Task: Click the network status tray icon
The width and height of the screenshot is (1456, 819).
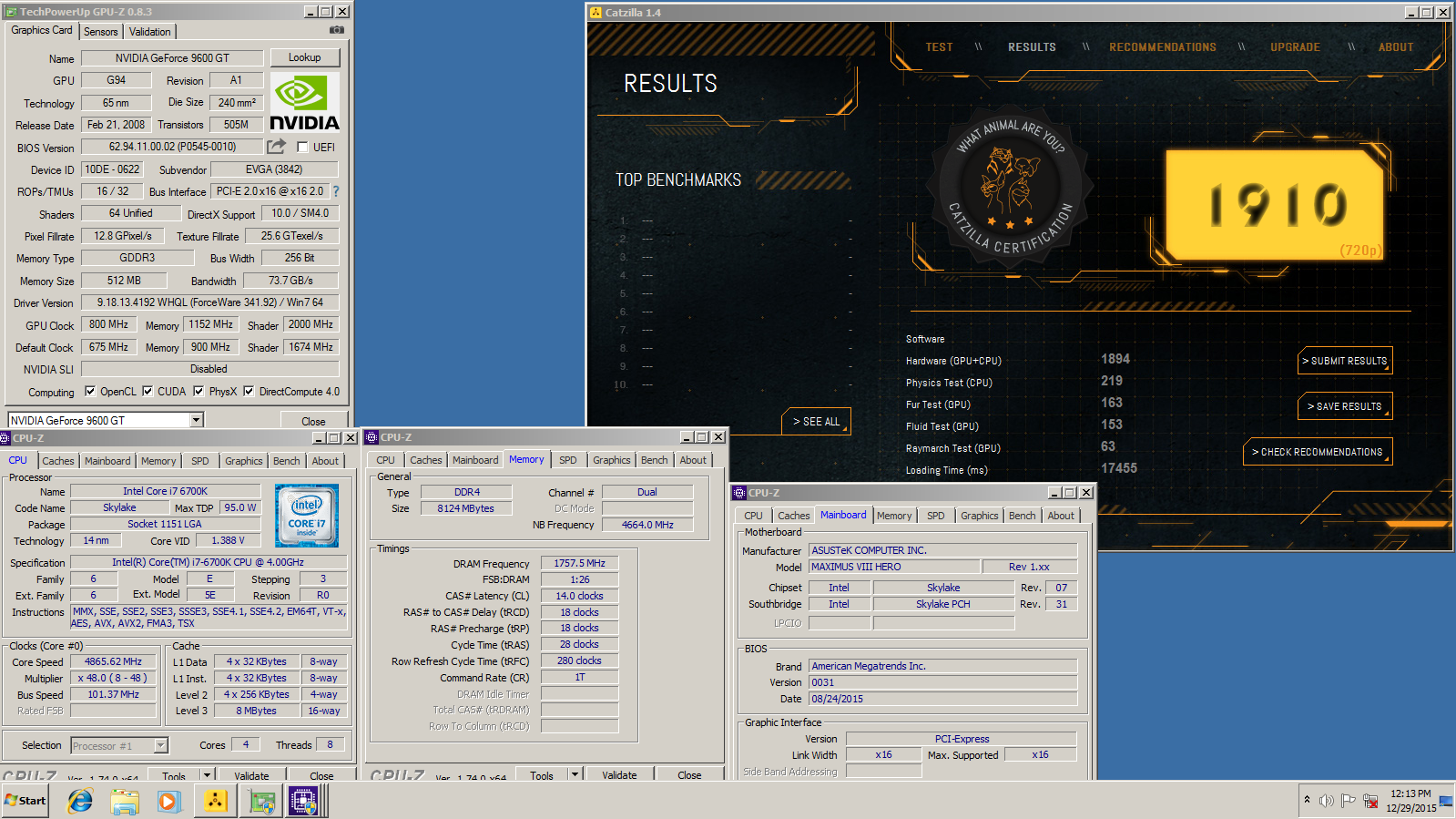Action: pos(1370,801)
